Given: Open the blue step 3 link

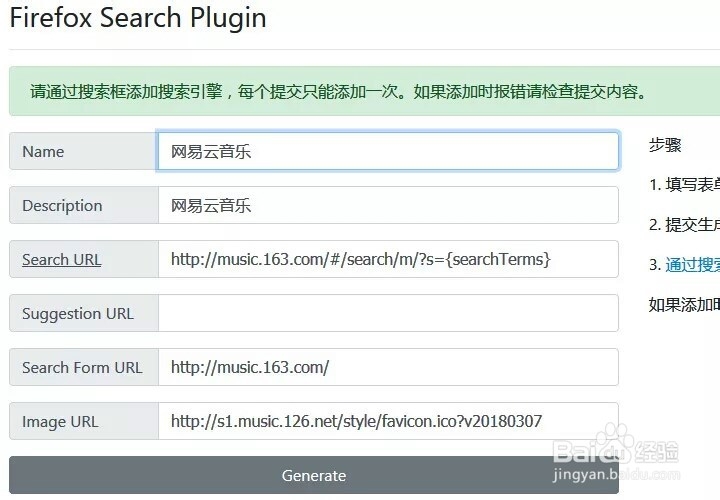Looking at the screenshot, I should click(x=692, y=265).
